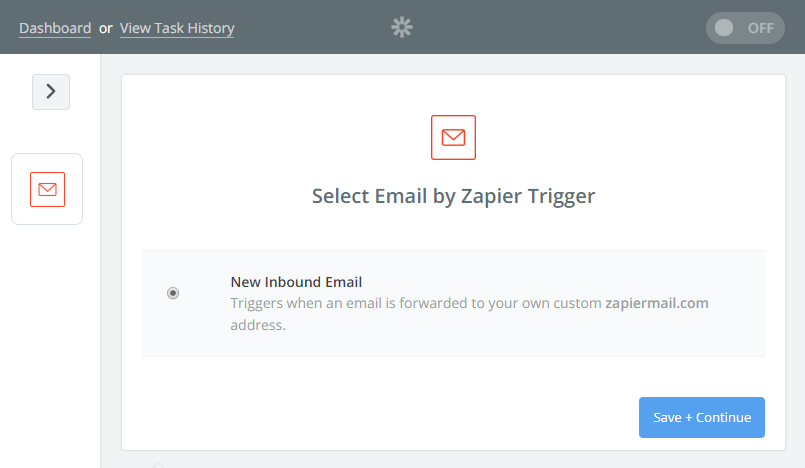Viewport: 805px width, 468px height.
Task: Click the round knob of the Zap switch
Action: pyautogui.click(x=724, y=28)
